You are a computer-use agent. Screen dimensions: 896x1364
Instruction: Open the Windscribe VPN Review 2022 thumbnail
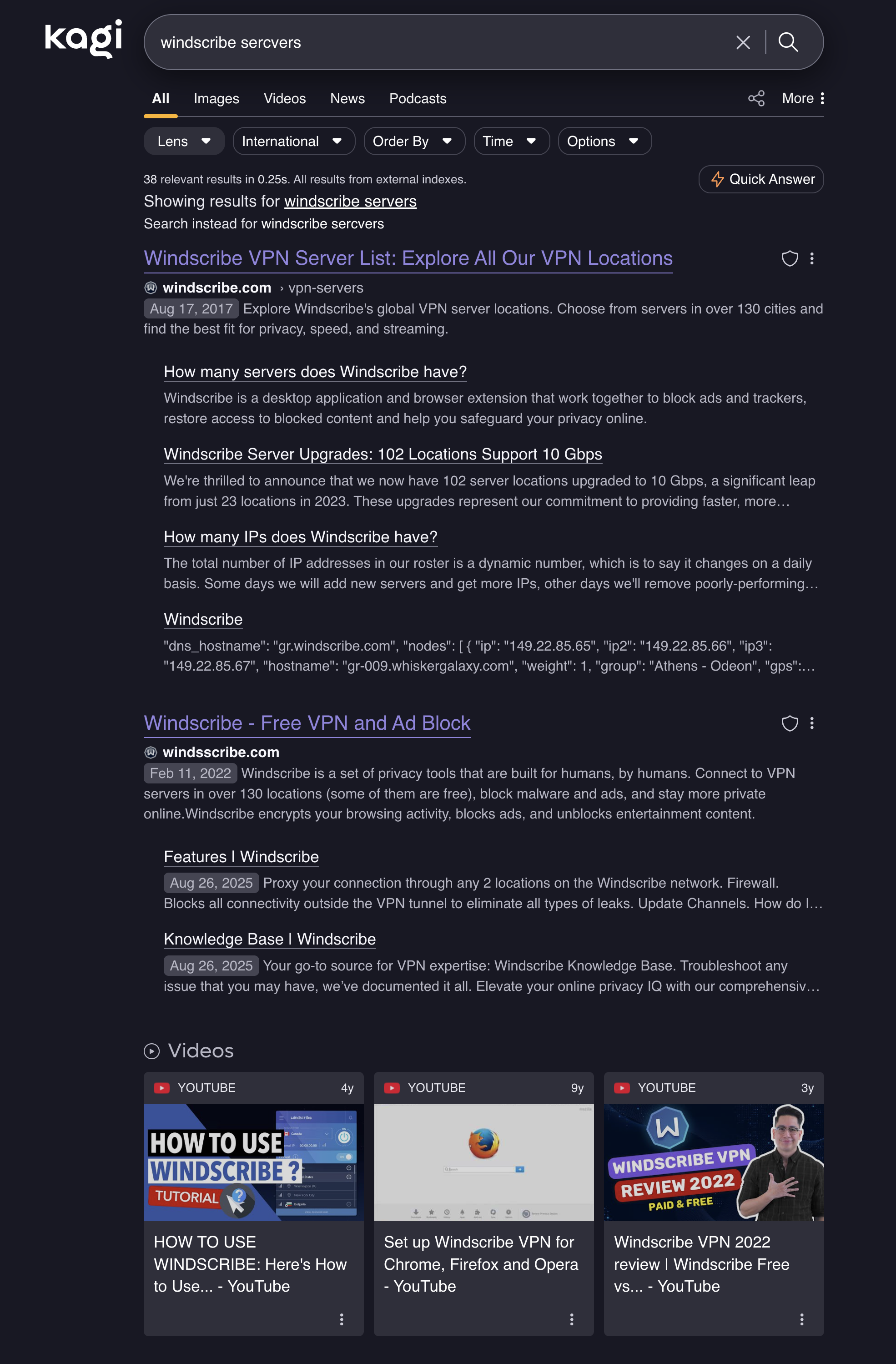(713, 1162)
